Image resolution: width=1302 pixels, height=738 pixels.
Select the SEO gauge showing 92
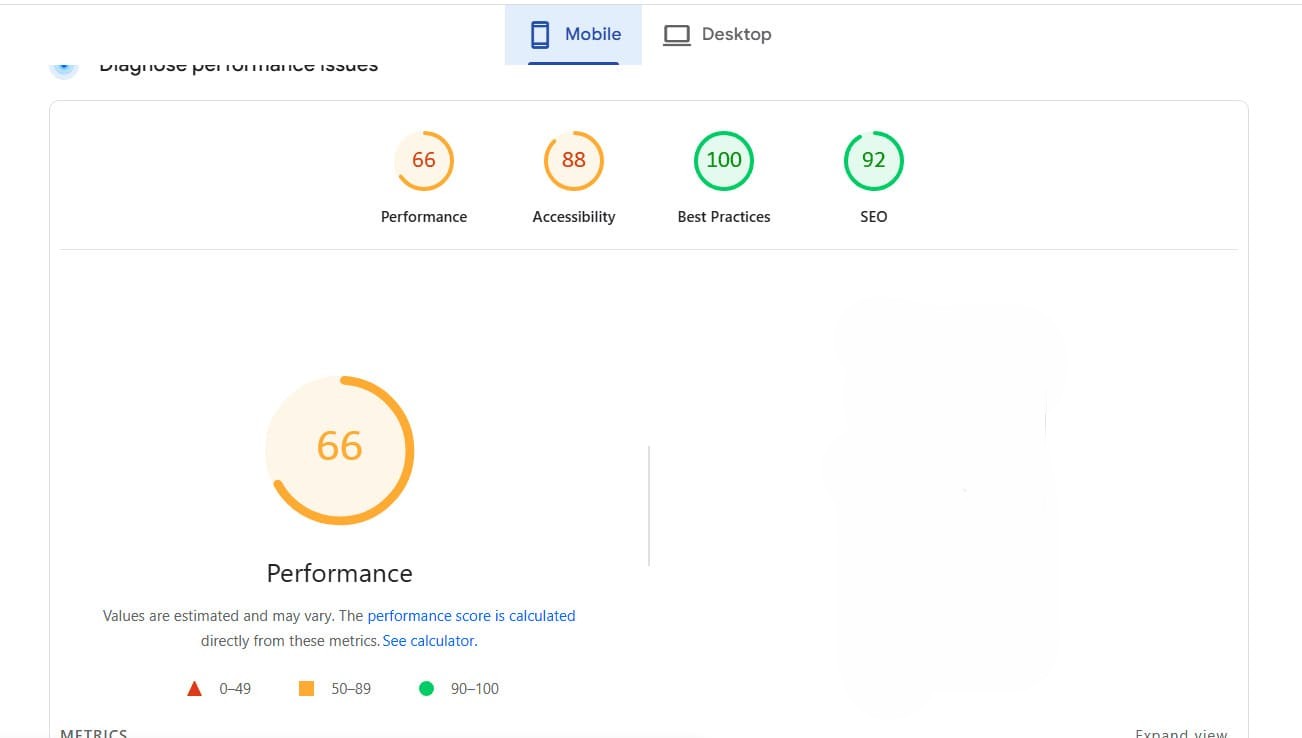tap(873, 160)
